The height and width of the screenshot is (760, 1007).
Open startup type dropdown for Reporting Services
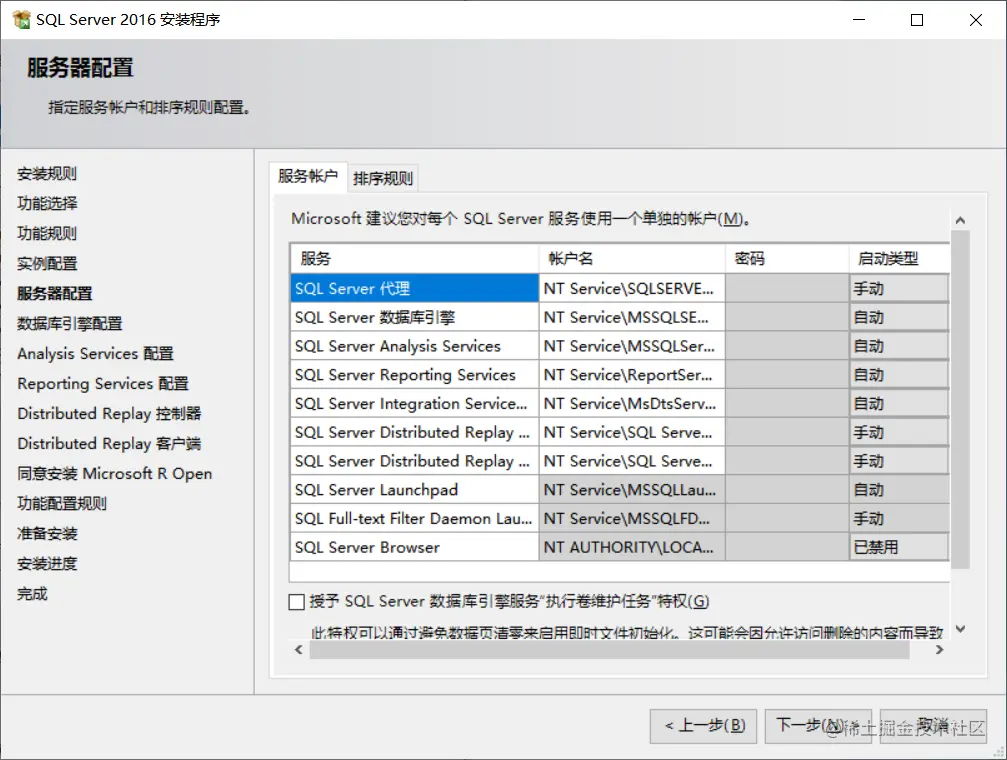coord(899,375)
